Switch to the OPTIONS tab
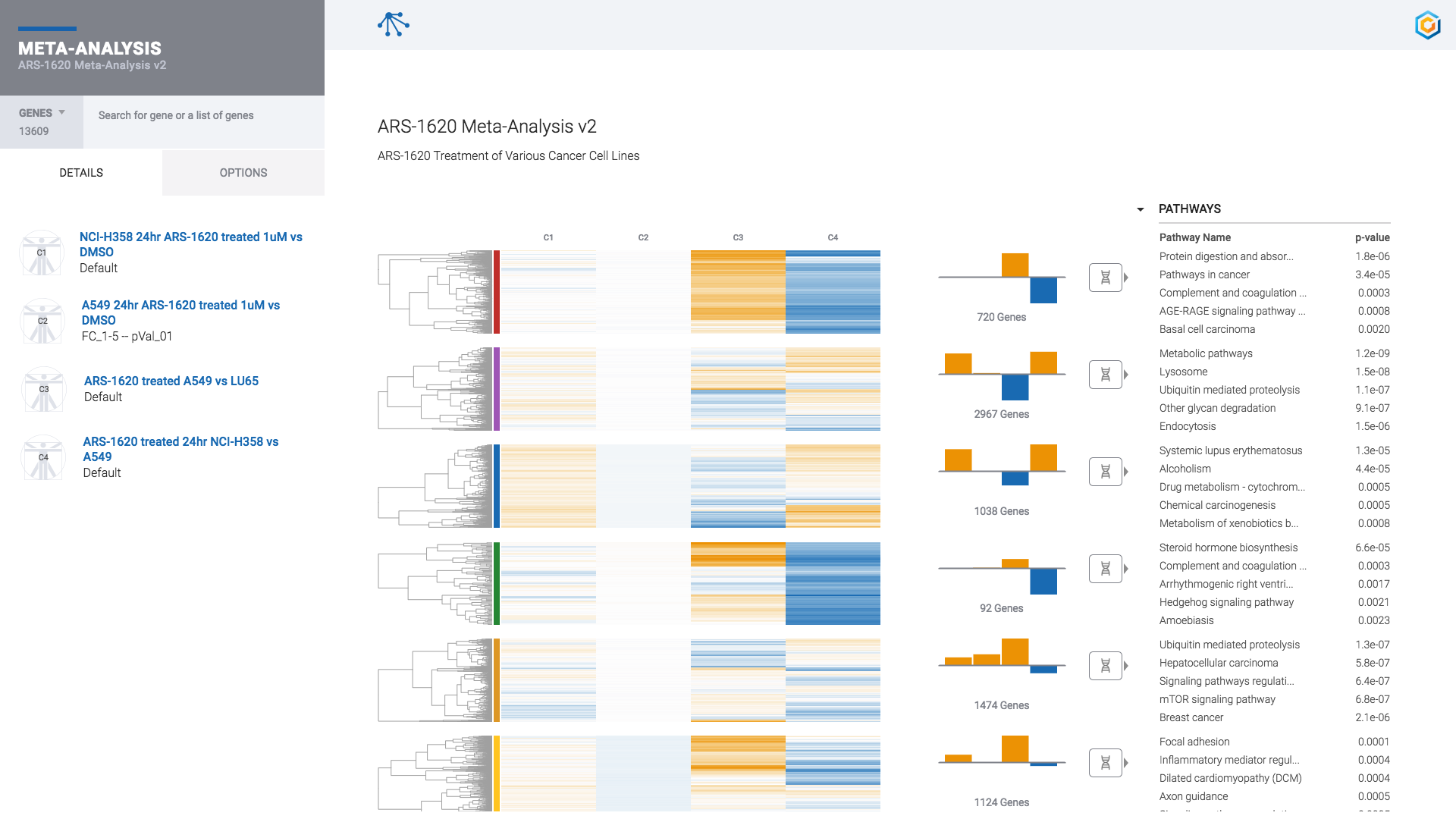1456x819 pixels. 243,173
